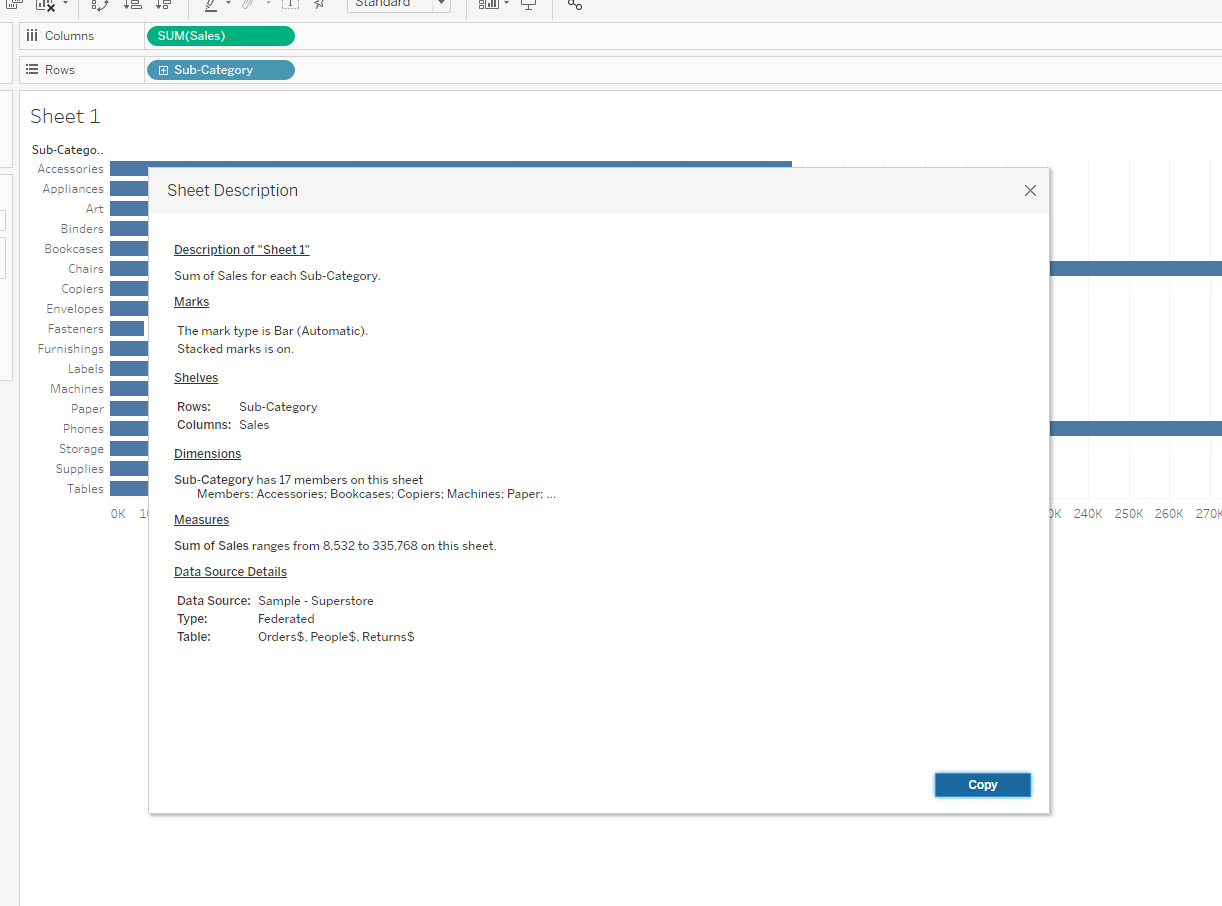Select the Phones row label
Image resolution: width=1222 pixels, height=906 pixels.
(x=84, y=429)
